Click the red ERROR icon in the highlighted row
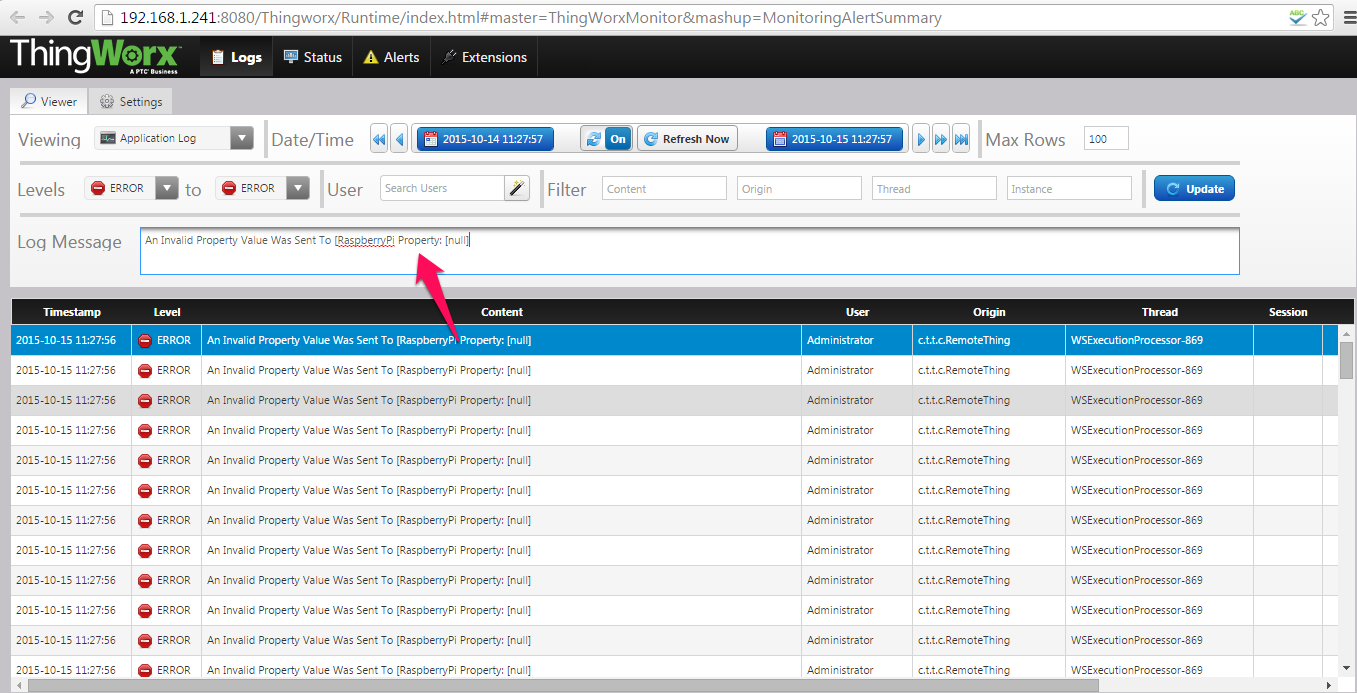Image resolution: width=1357 pixels, height=693 pixels. click(x=145, y=340)
